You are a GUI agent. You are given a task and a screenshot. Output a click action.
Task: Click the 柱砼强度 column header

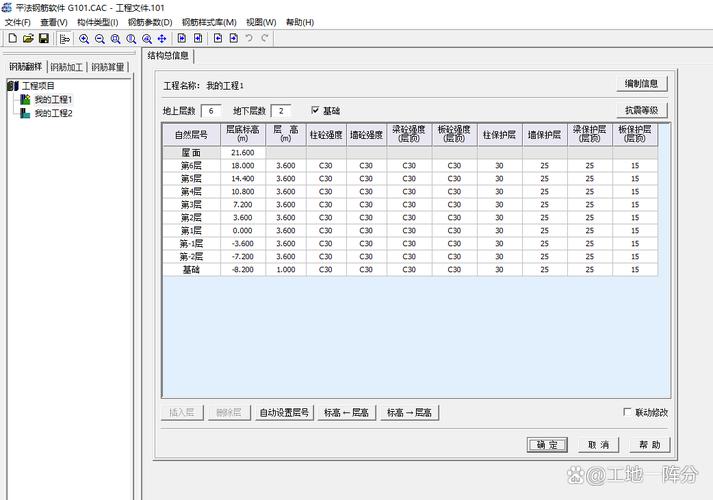(x=326, y=135)
